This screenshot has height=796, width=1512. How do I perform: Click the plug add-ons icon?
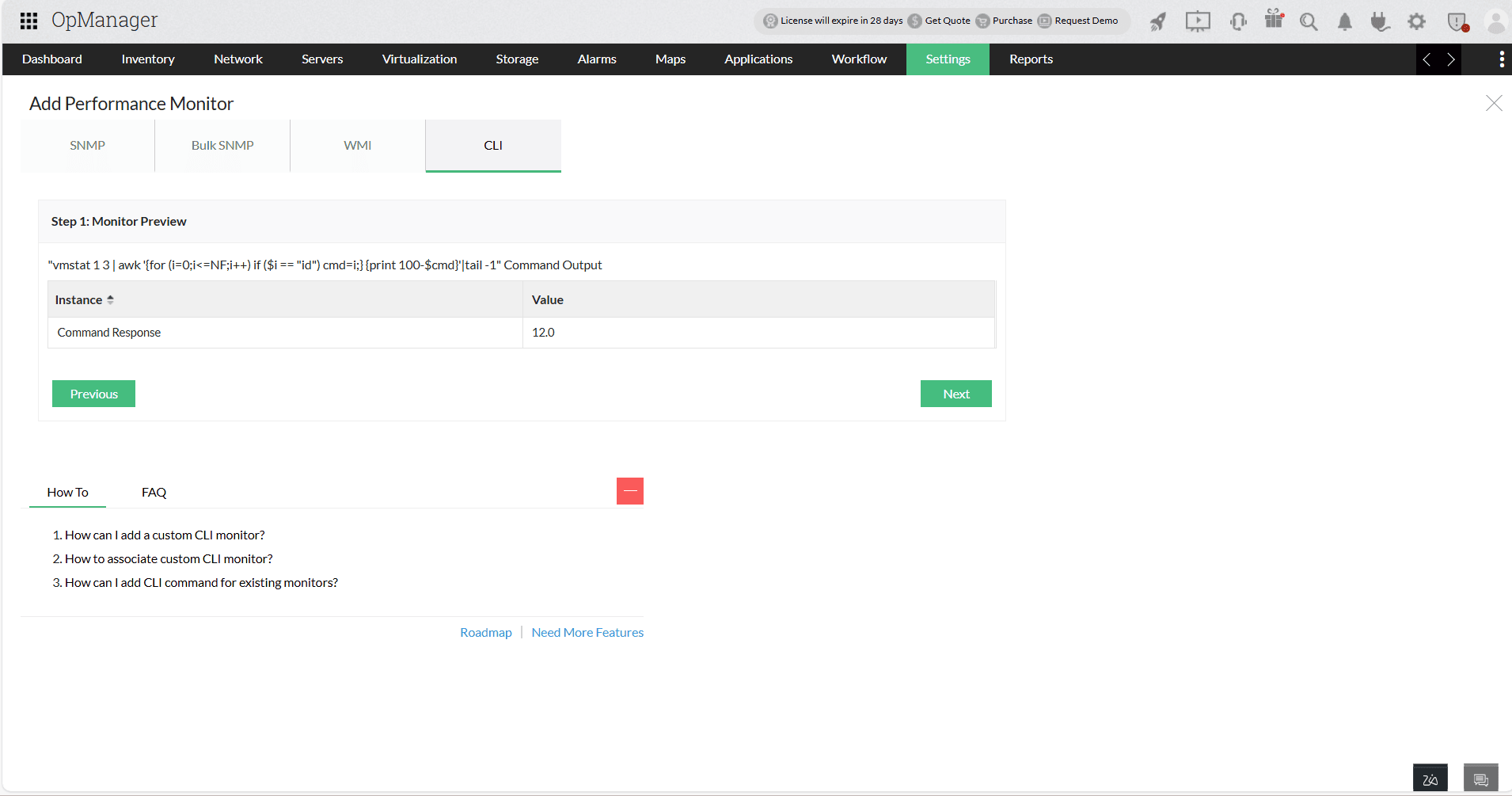pyautogui.click(x=1380, y=21)
